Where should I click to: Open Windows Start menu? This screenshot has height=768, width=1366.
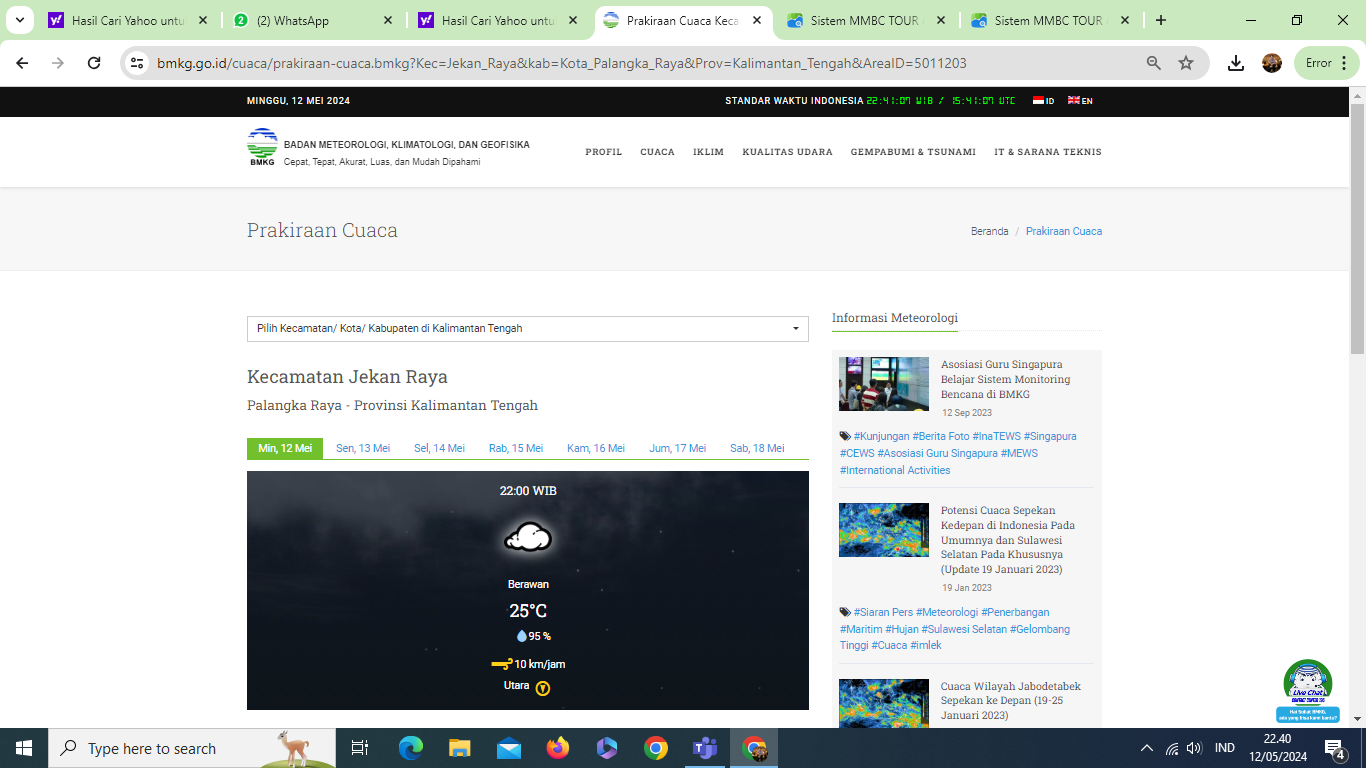coord(24,748)
